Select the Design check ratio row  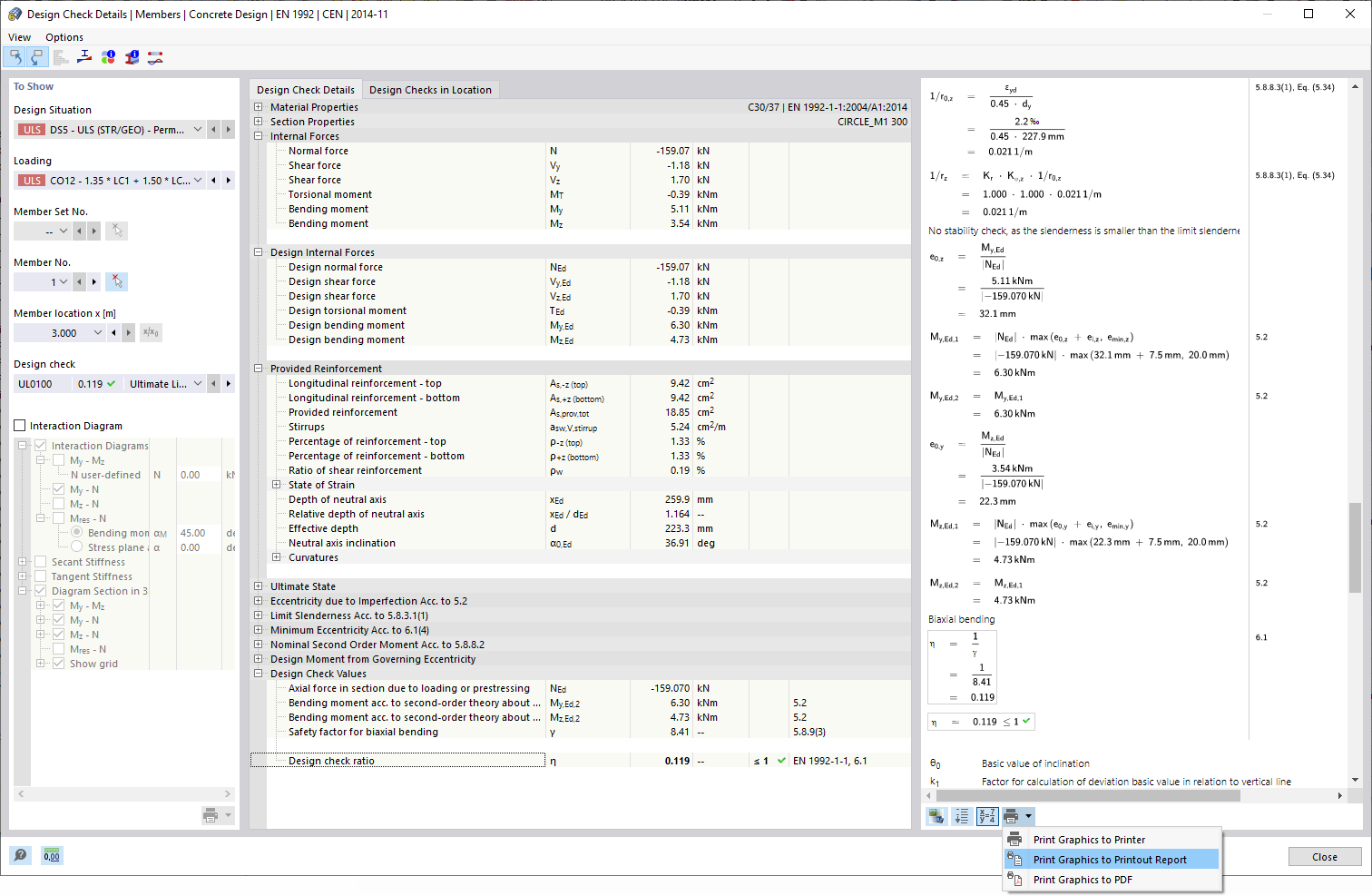pyautogui.click(x=580, y=761)
